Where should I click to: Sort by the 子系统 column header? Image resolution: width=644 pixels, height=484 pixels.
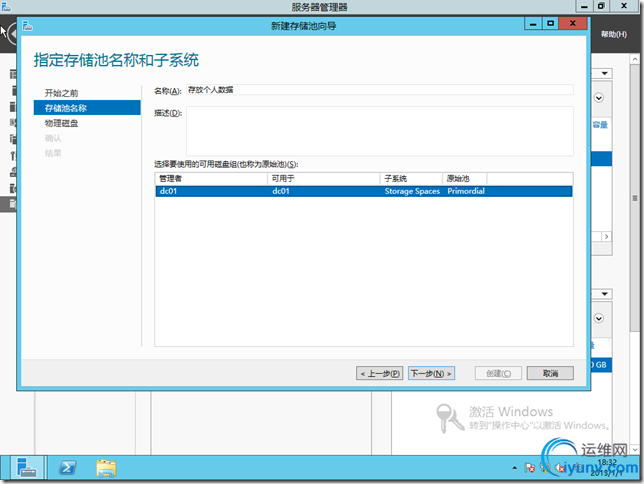411,179
